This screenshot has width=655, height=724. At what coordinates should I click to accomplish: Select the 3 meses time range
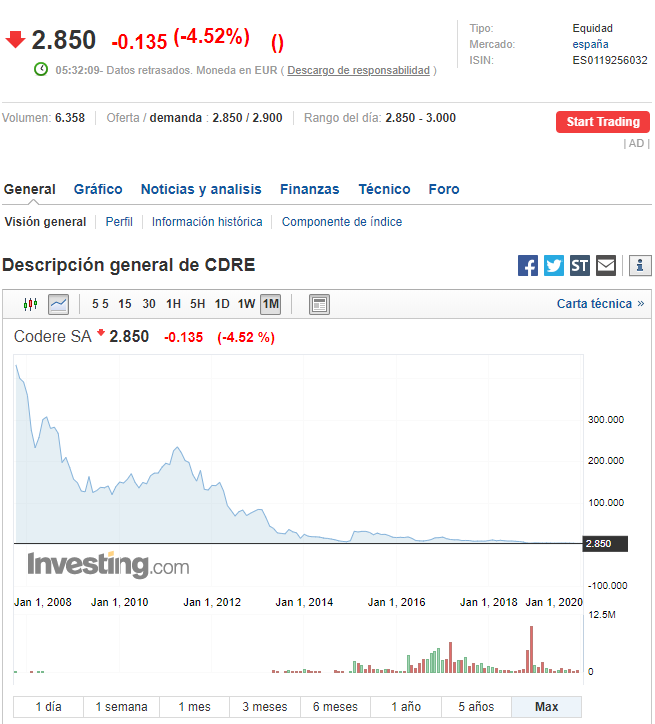(265, 707)
